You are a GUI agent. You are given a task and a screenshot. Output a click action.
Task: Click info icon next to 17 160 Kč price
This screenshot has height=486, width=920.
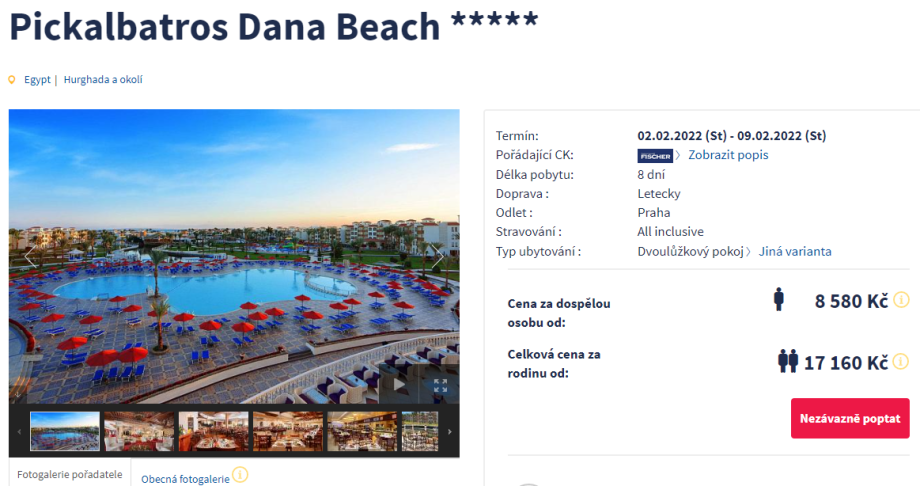pyautogui.click(x=901, y=362)
